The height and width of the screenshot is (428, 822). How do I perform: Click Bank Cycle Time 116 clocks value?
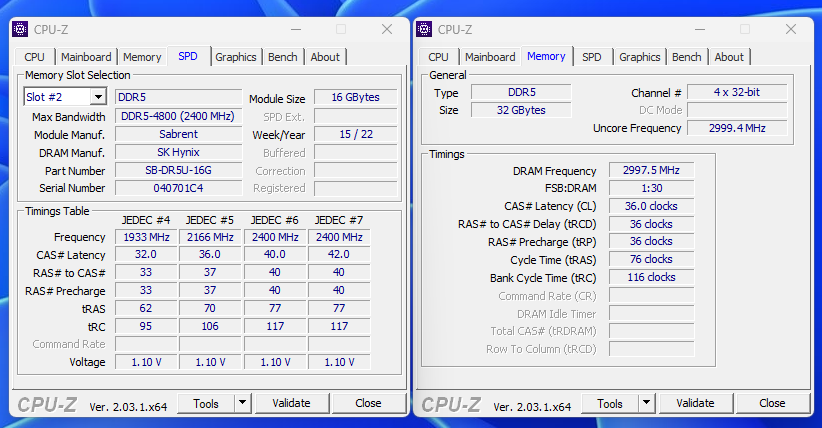651,277
